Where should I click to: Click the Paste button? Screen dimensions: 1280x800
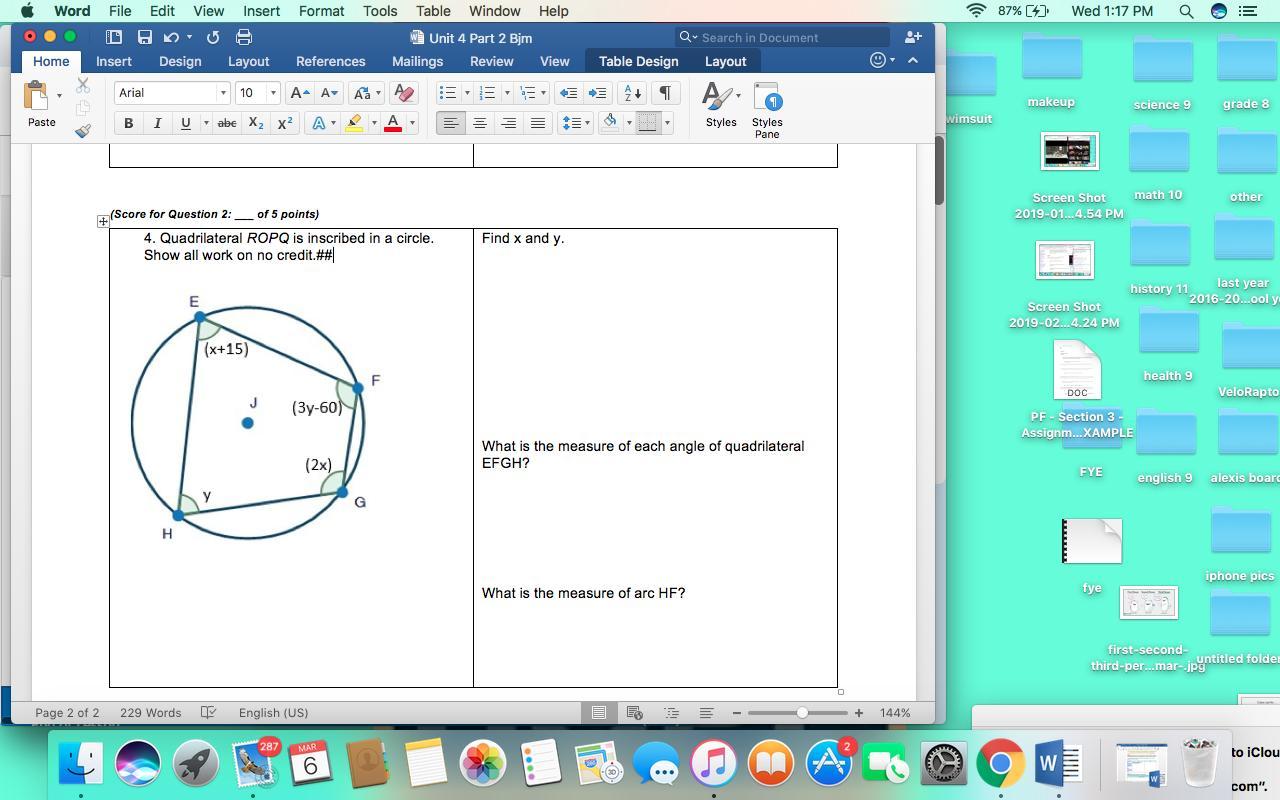[41, 105]
